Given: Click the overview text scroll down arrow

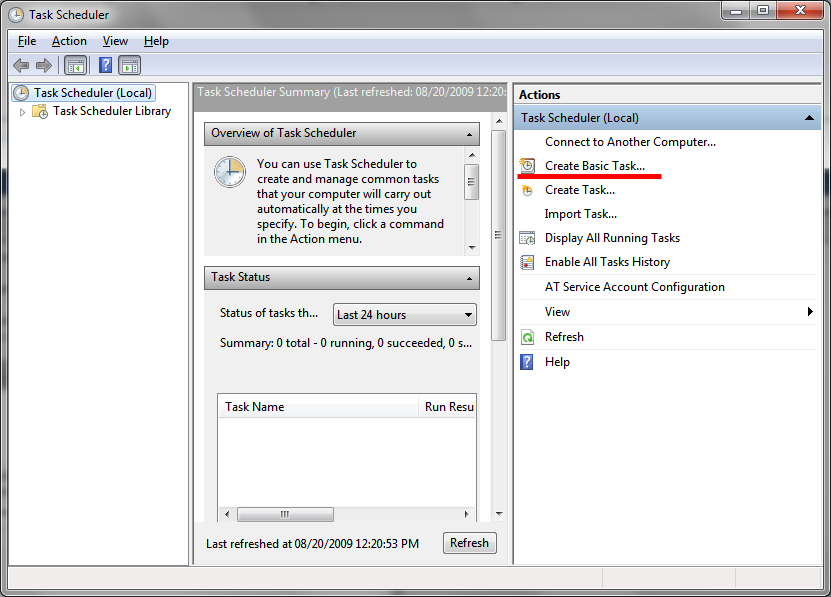Looking at the screenshot, I should [x=472, y=248].
